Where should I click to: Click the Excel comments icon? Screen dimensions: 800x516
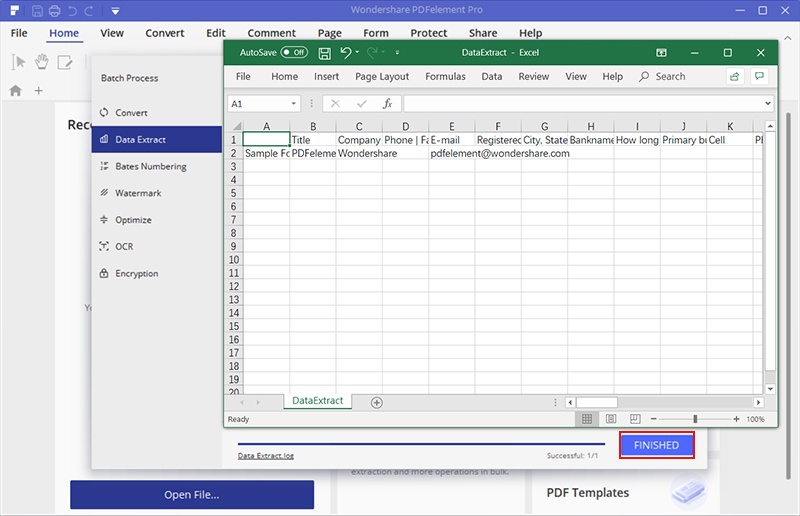point(759,77)
